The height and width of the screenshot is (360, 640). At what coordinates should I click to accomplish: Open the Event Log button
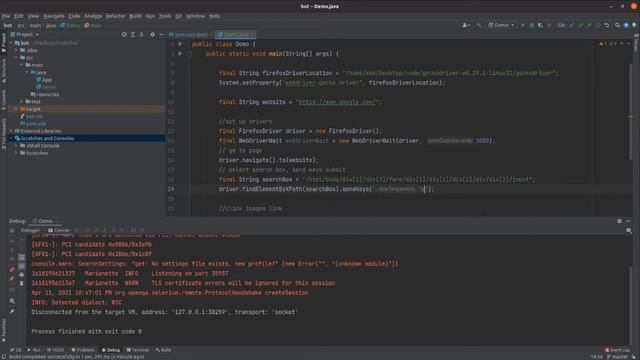coord(617,350)
